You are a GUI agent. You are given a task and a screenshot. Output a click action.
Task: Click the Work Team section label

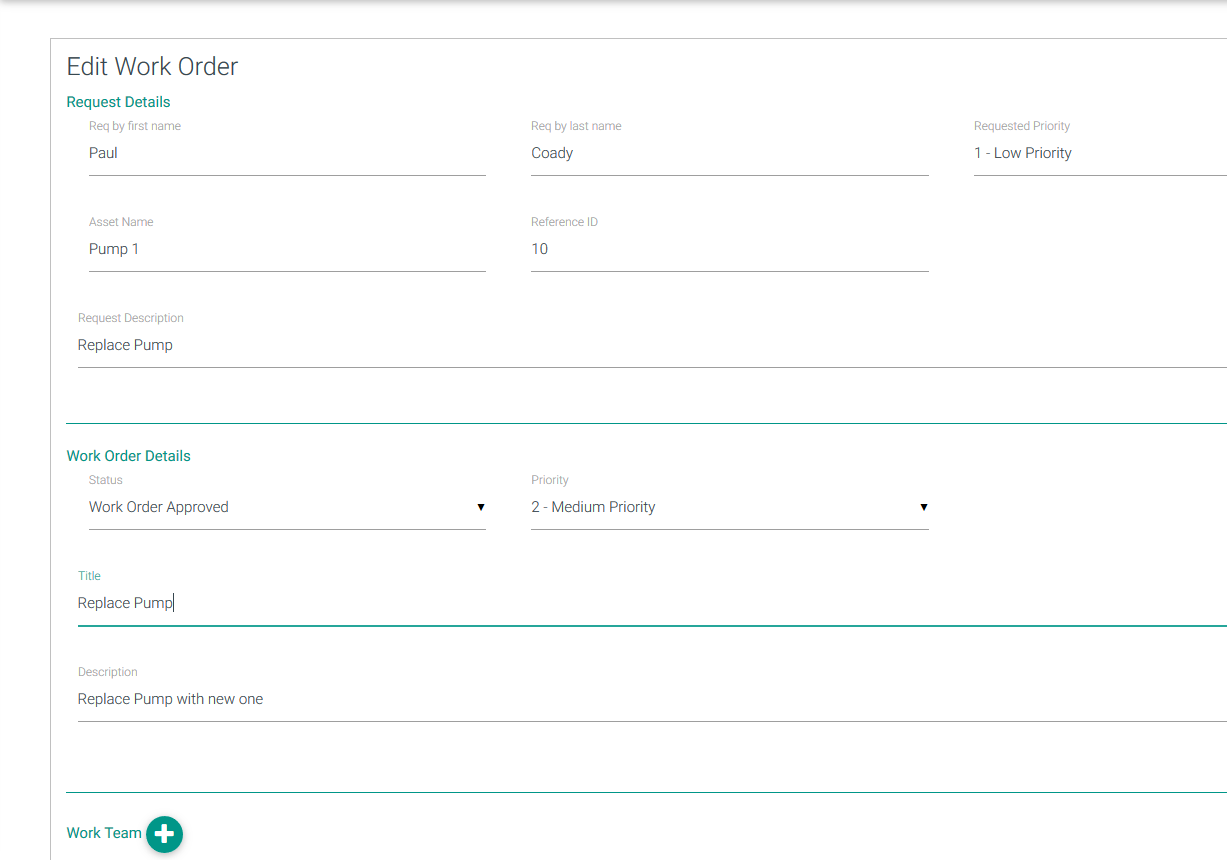click(x=104, y=833)
